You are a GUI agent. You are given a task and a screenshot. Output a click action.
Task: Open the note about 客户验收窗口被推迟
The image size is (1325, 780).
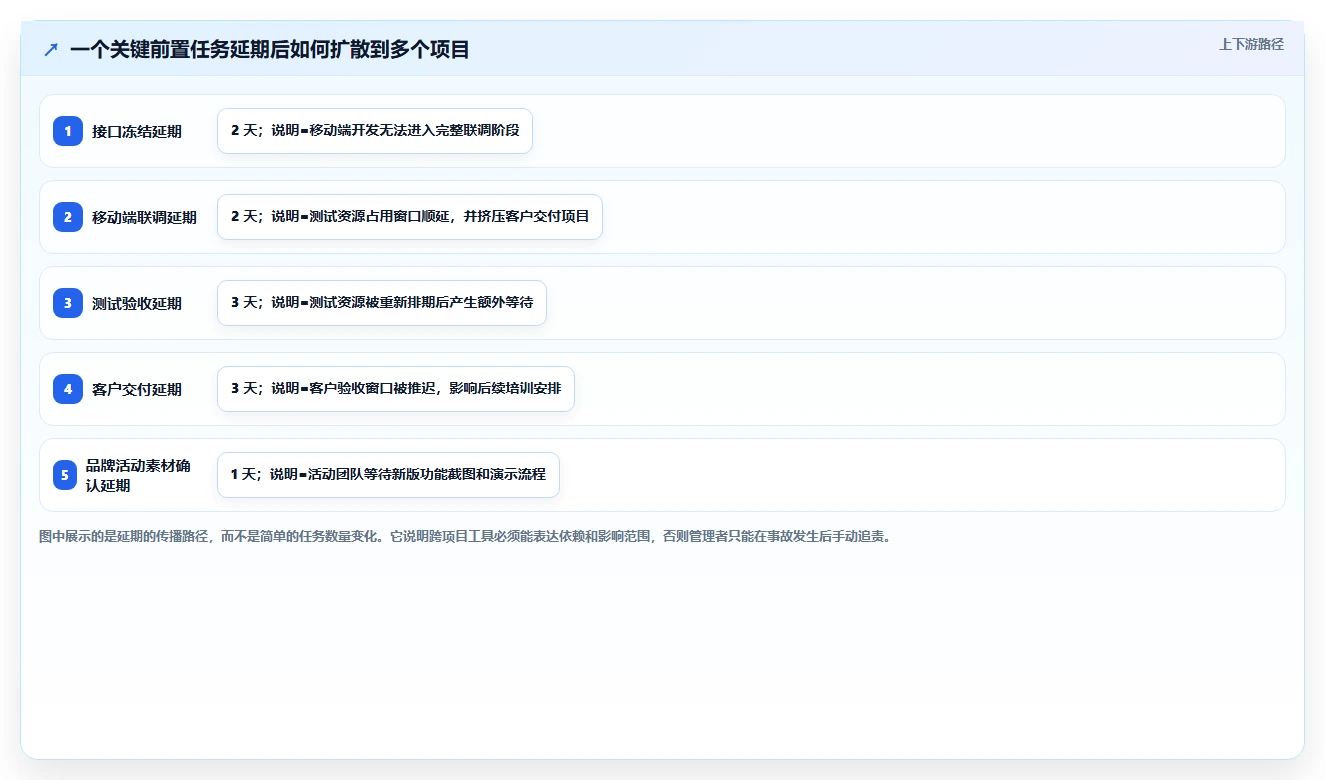(396, 389)
